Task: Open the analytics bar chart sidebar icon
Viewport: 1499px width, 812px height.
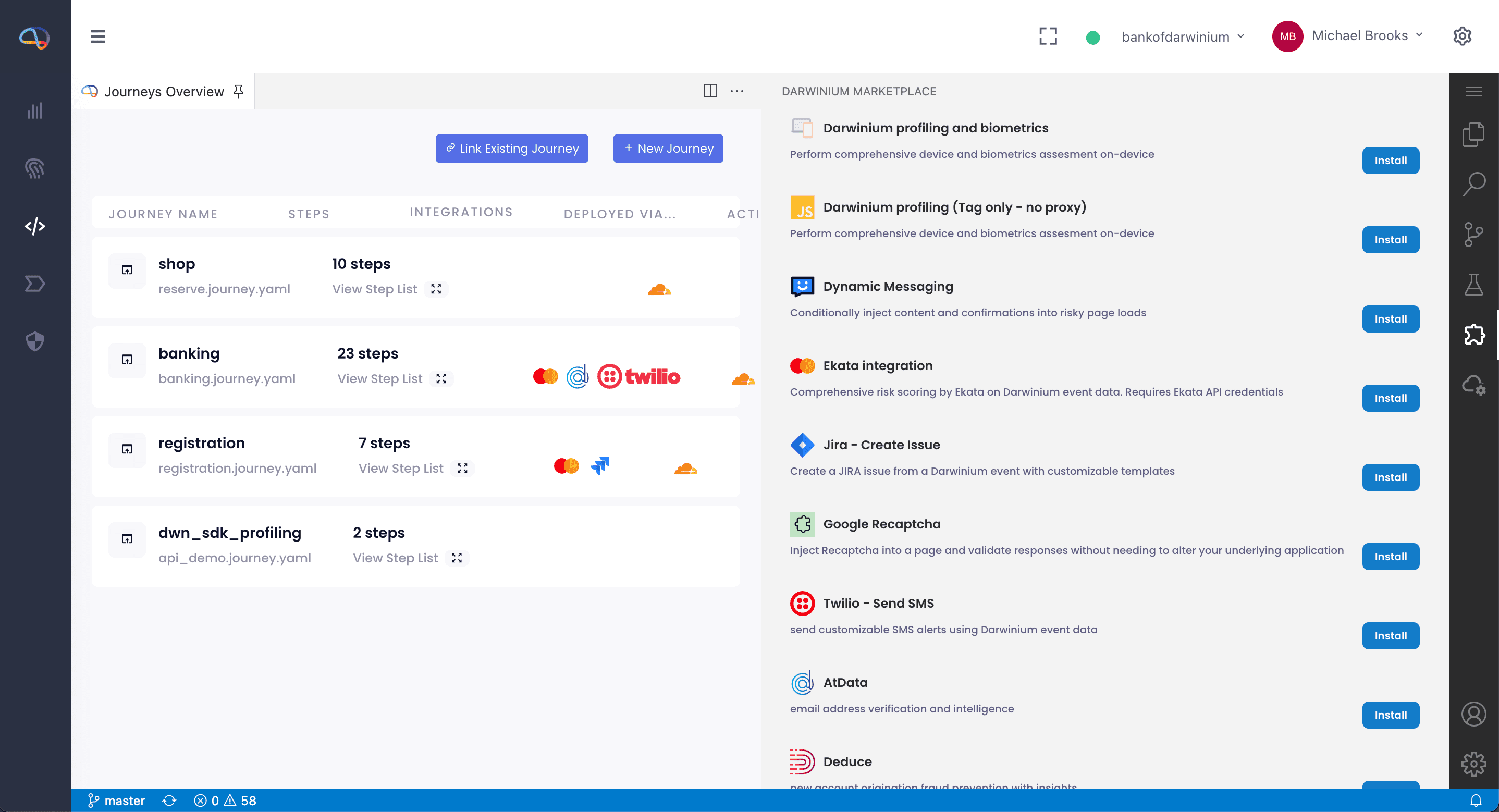Action: tap(35, 110)
